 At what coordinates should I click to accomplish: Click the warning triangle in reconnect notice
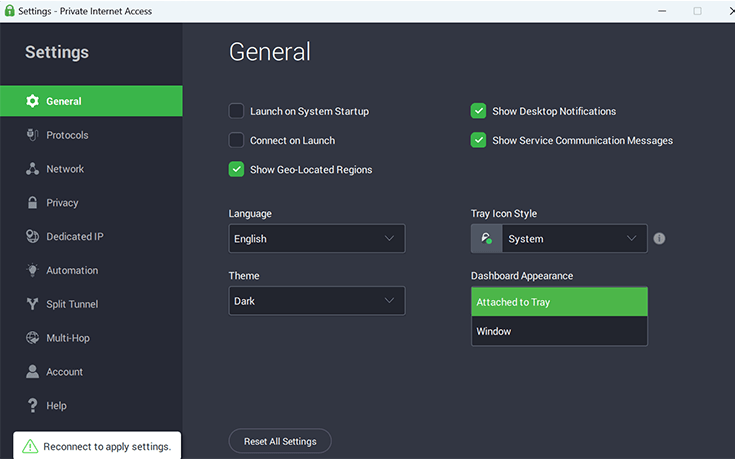[30, 446]
